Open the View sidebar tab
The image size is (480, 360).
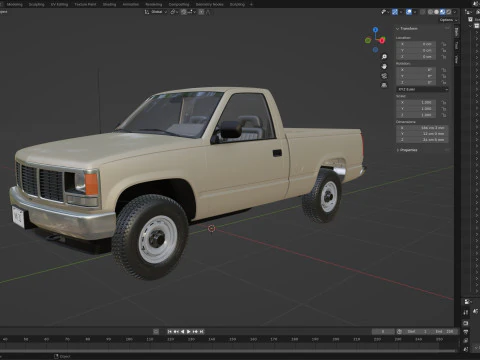457,59
